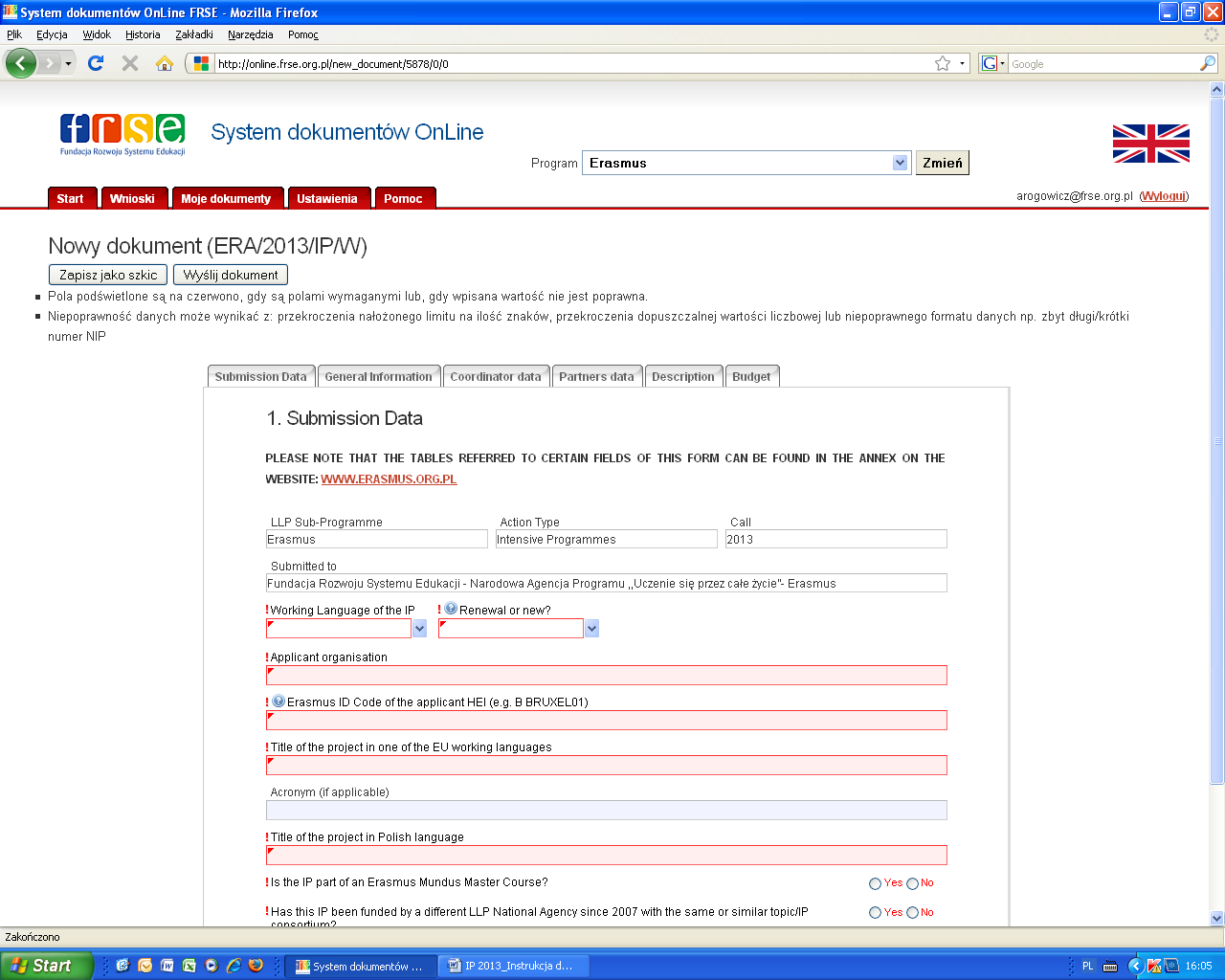Open the Widok menu
Screen dimensions: 1225x980
(x=97, y=34)
